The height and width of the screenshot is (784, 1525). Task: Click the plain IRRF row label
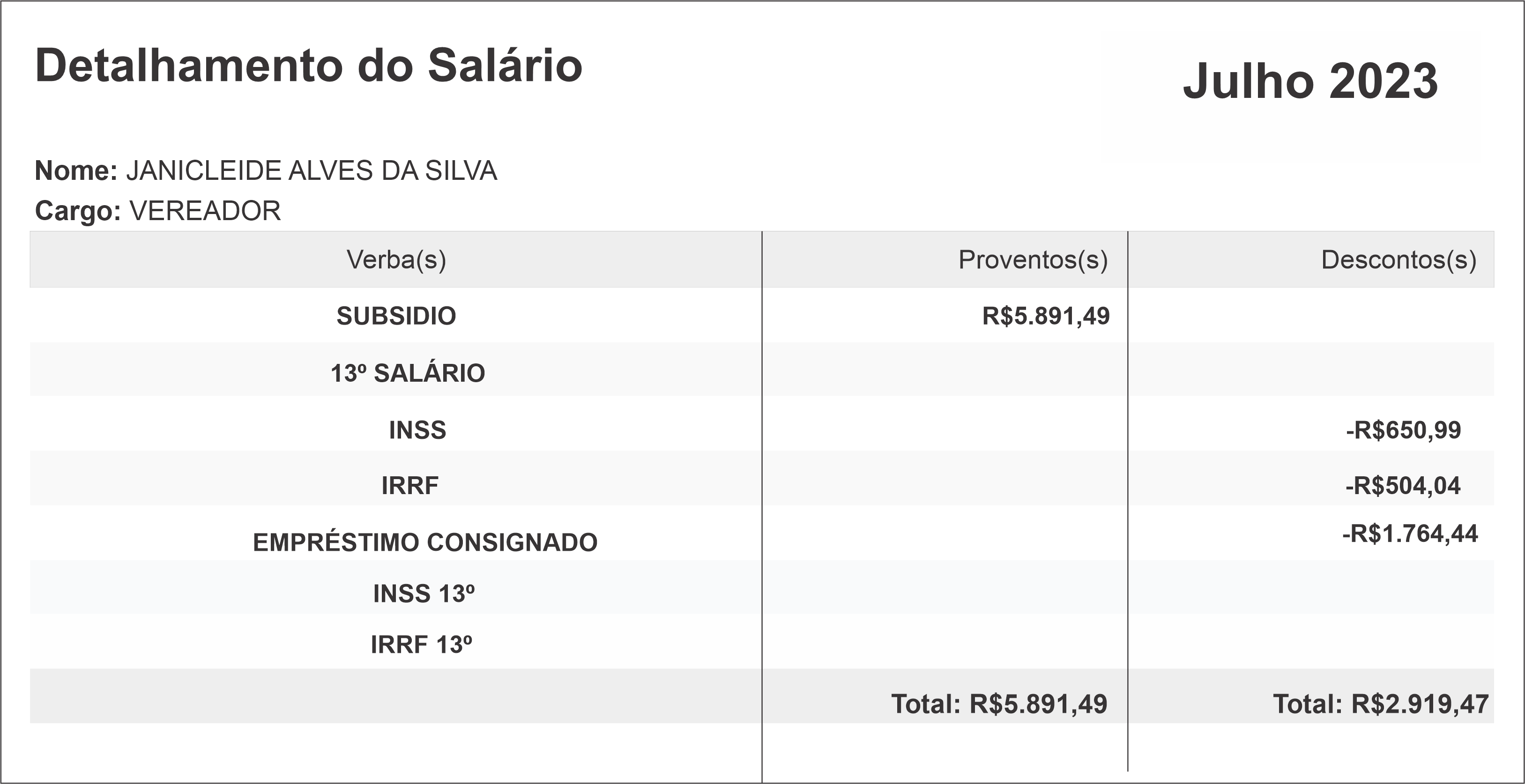coord(409,486)
